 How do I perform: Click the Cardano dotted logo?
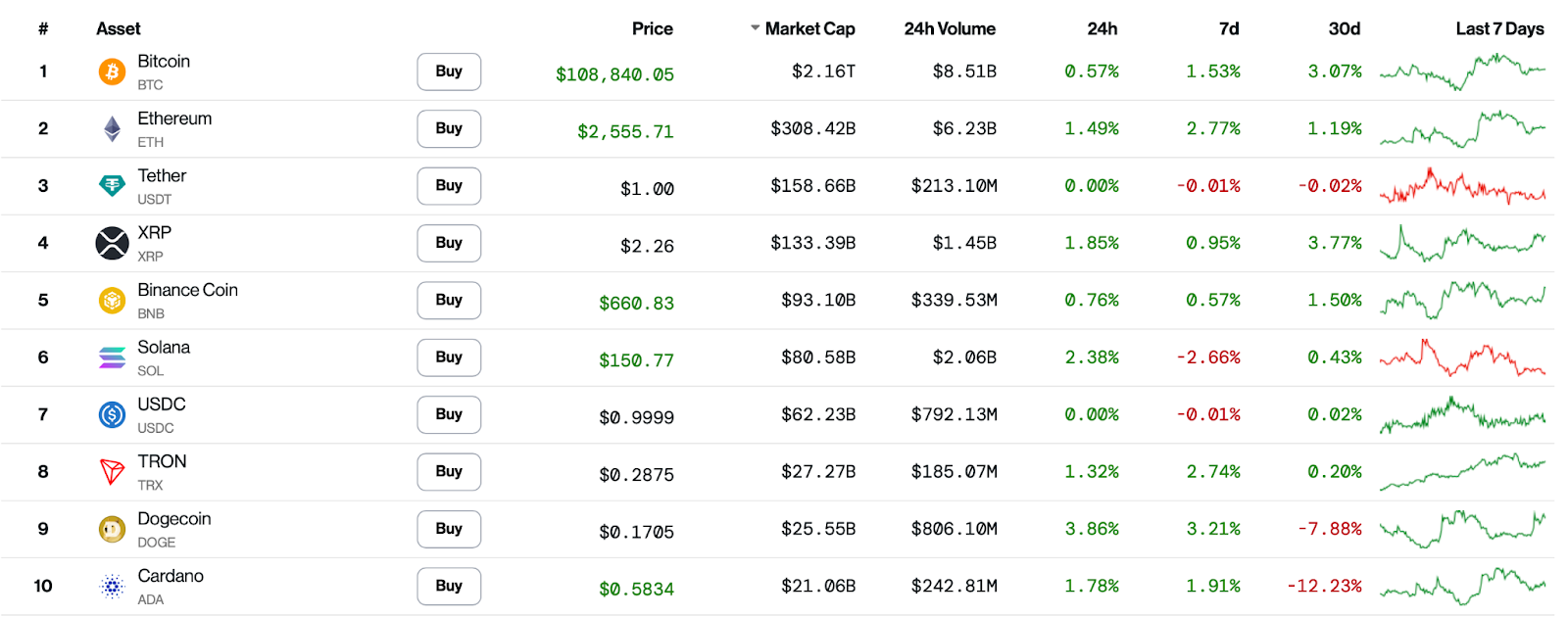coord(112,586)
